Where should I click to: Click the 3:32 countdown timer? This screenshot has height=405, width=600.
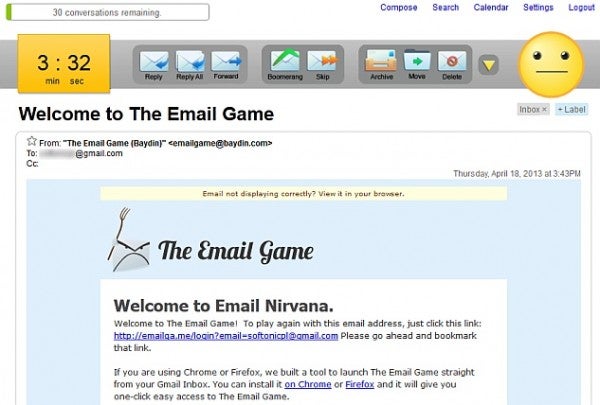(x=64, y=64)
